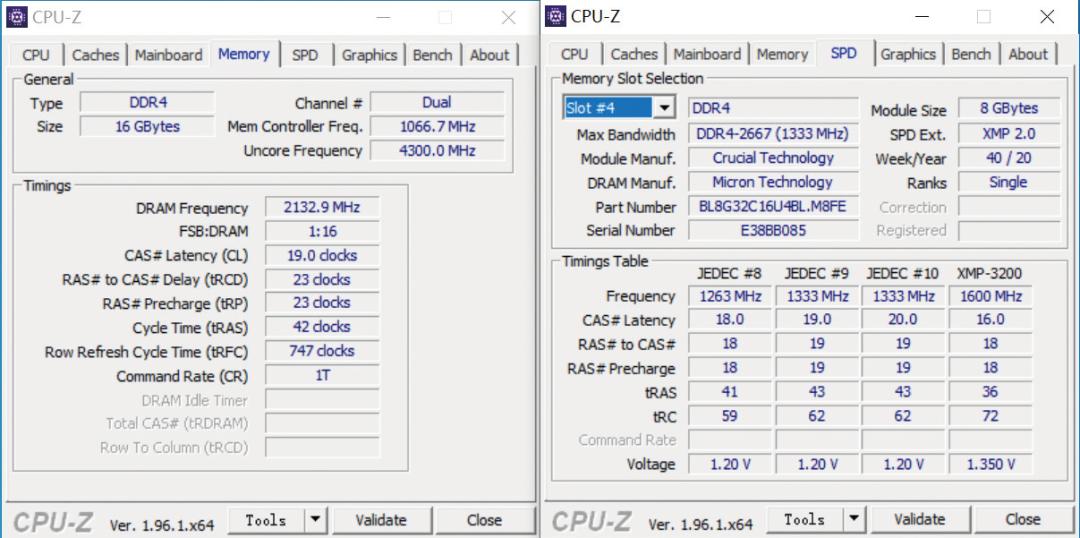Screen dimensions: 1080x538
Task: Click Module Manuf. Crucial Technology field
Action: click(x=773, y=158)
